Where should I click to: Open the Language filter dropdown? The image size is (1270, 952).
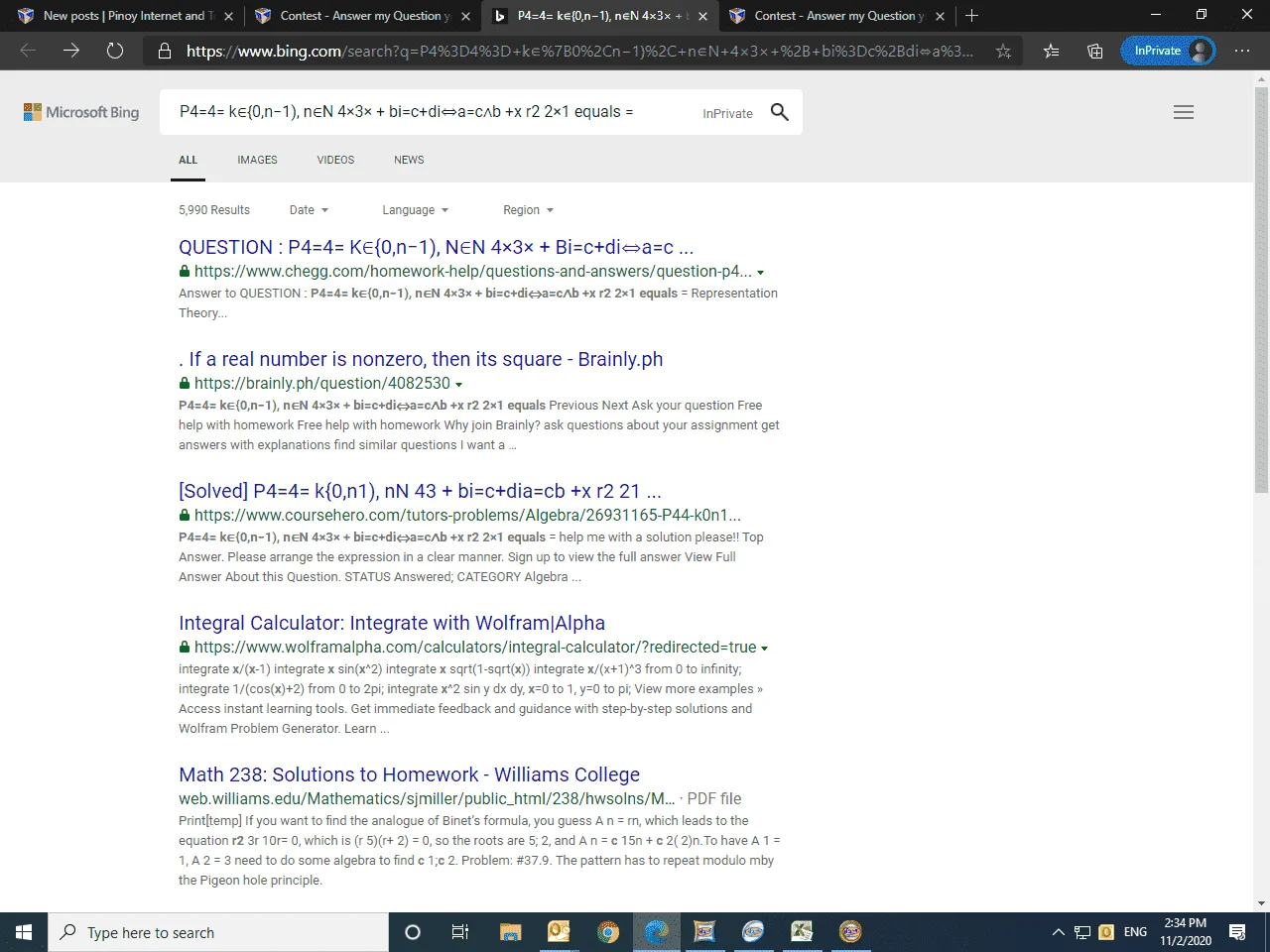[x=416, y=210]
